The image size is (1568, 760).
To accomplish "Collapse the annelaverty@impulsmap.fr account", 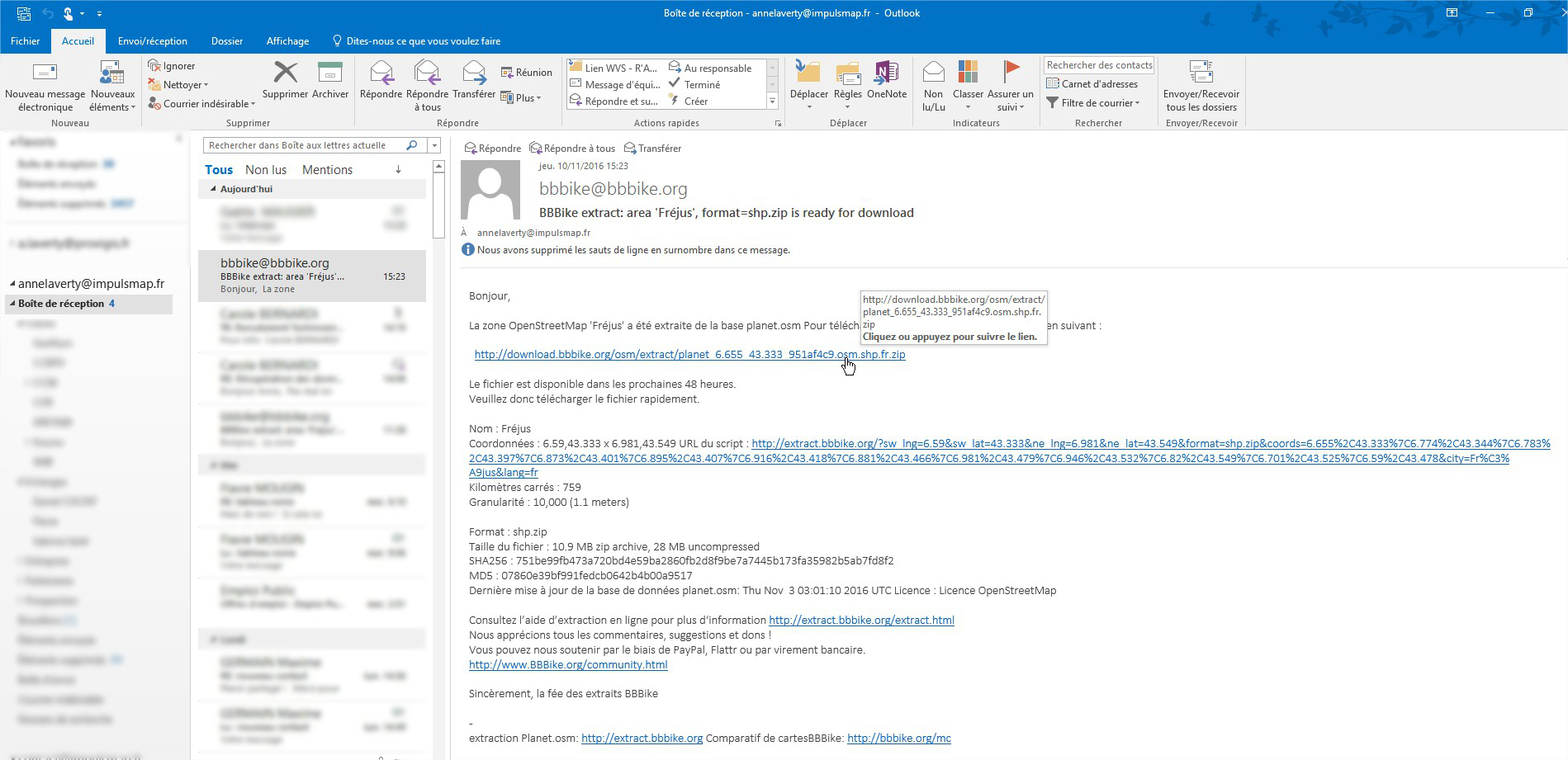I will click(x=12, y=284).
